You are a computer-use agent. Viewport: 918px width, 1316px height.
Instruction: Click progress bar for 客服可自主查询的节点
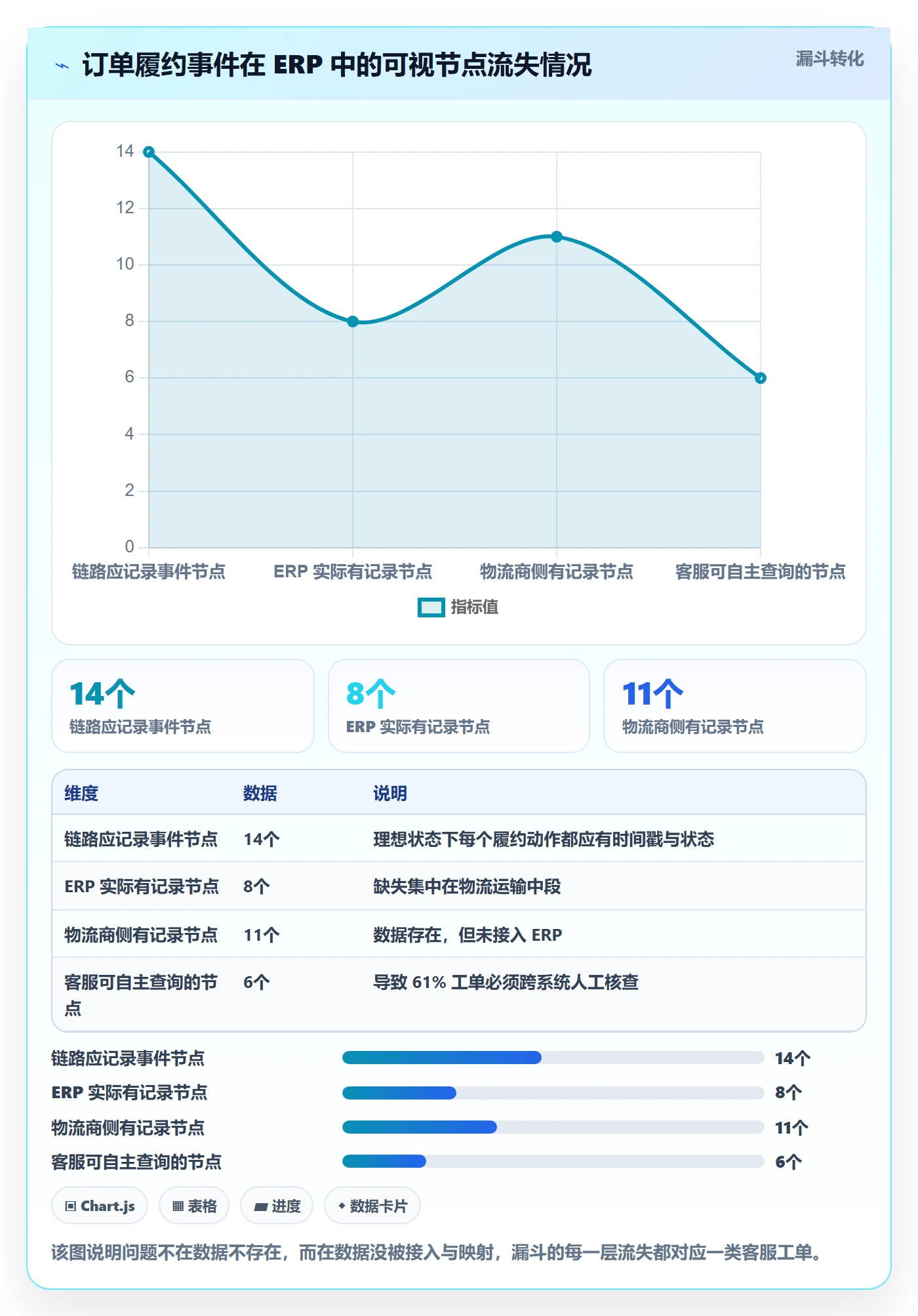tap(553, 1161)
